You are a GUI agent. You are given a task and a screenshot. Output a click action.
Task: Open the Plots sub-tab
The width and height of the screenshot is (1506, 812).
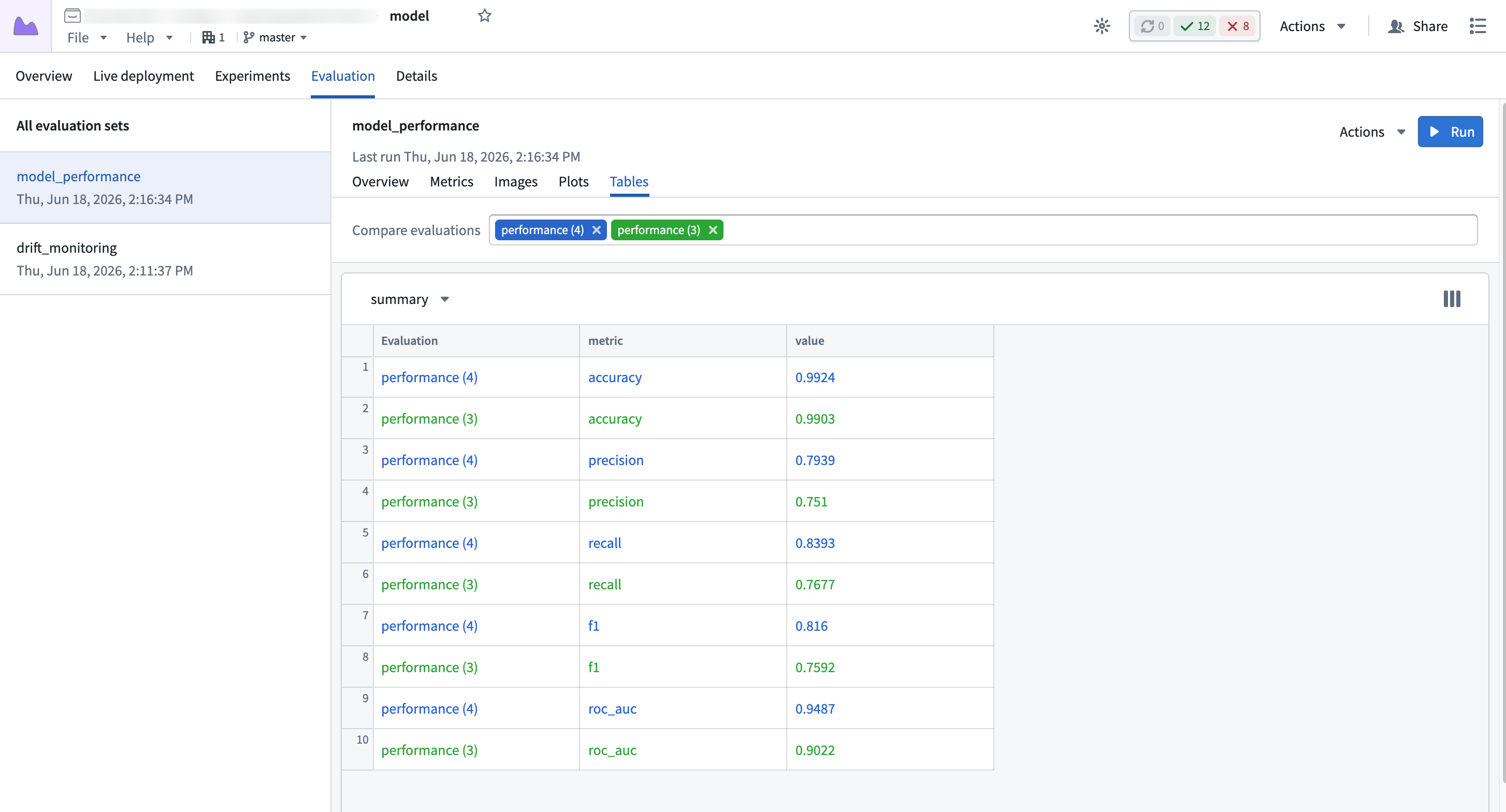573,181
